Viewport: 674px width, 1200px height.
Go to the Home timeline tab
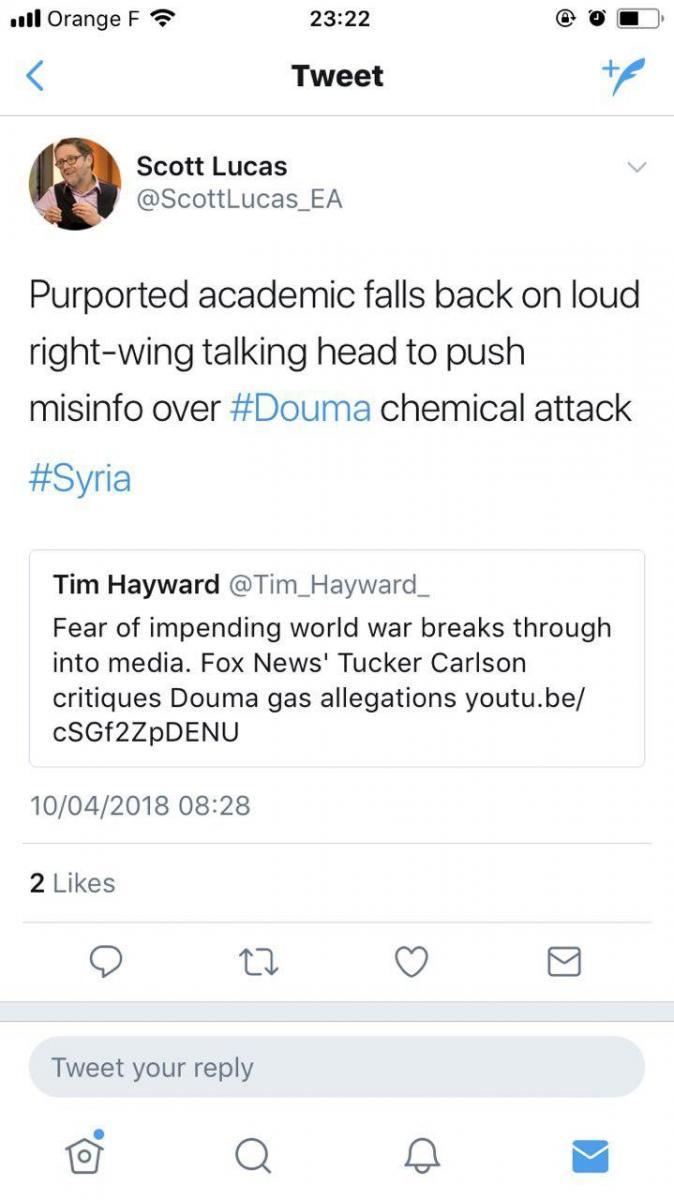[85, 1155]
